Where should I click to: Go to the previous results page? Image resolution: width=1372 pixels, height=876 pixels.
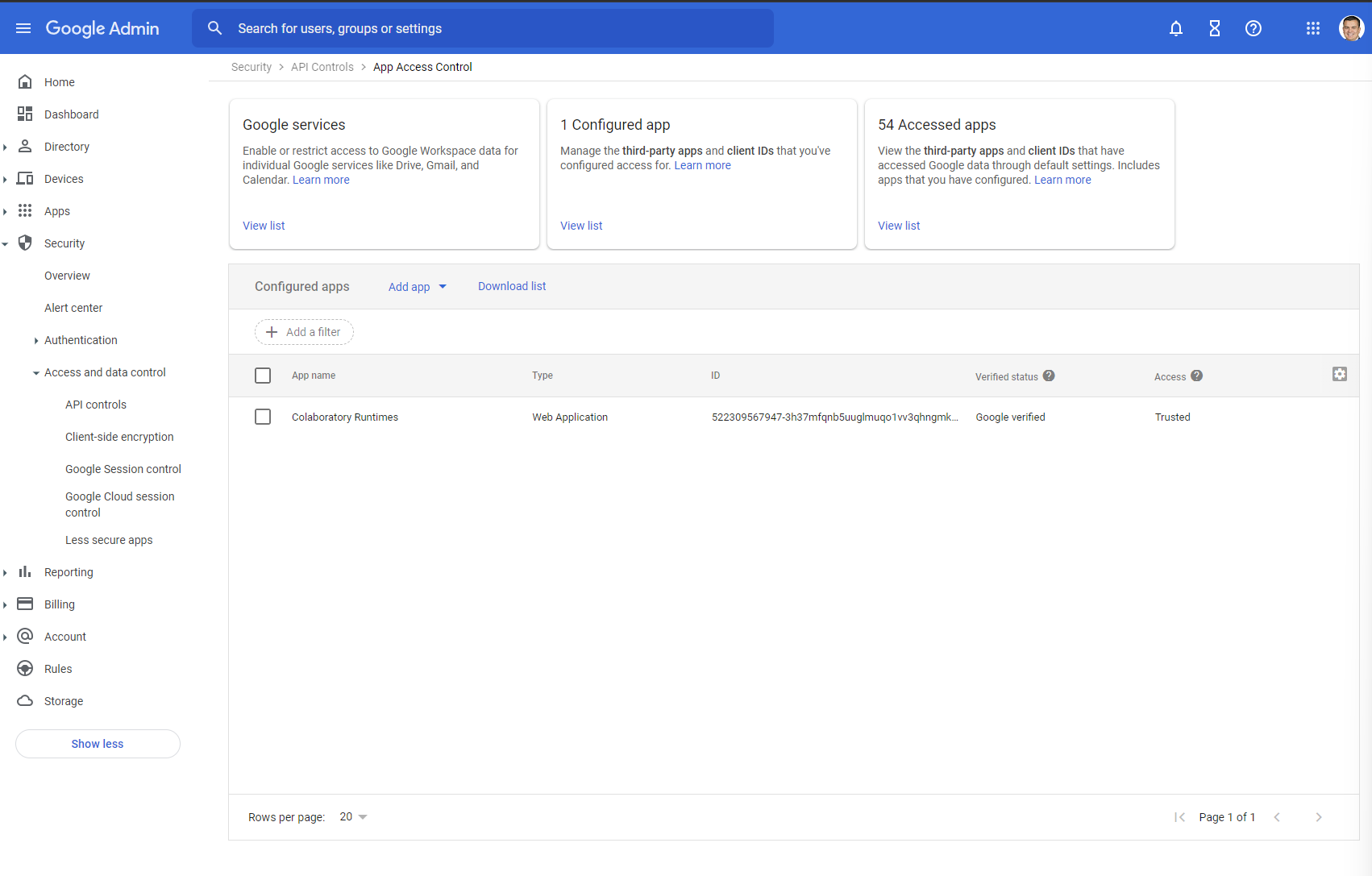[x=1277, y=817]
